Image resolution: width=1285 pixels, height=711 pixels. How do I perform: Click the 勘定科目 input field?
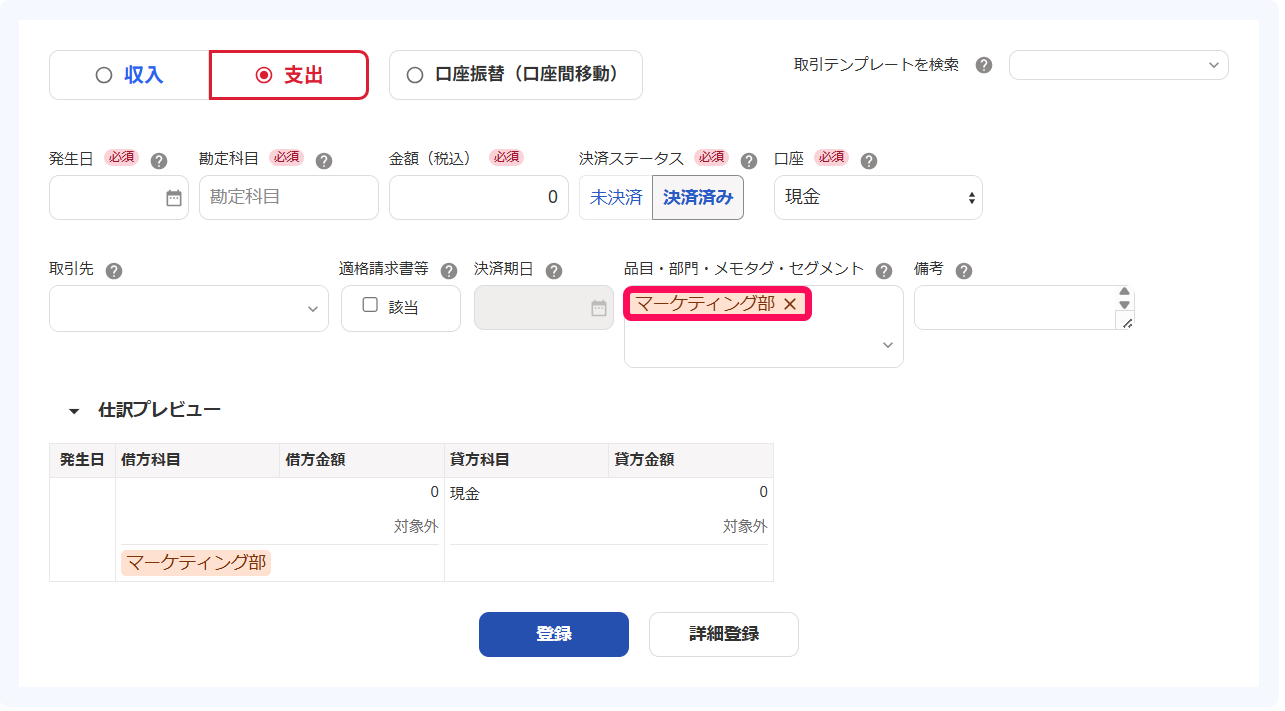point(289,197)
